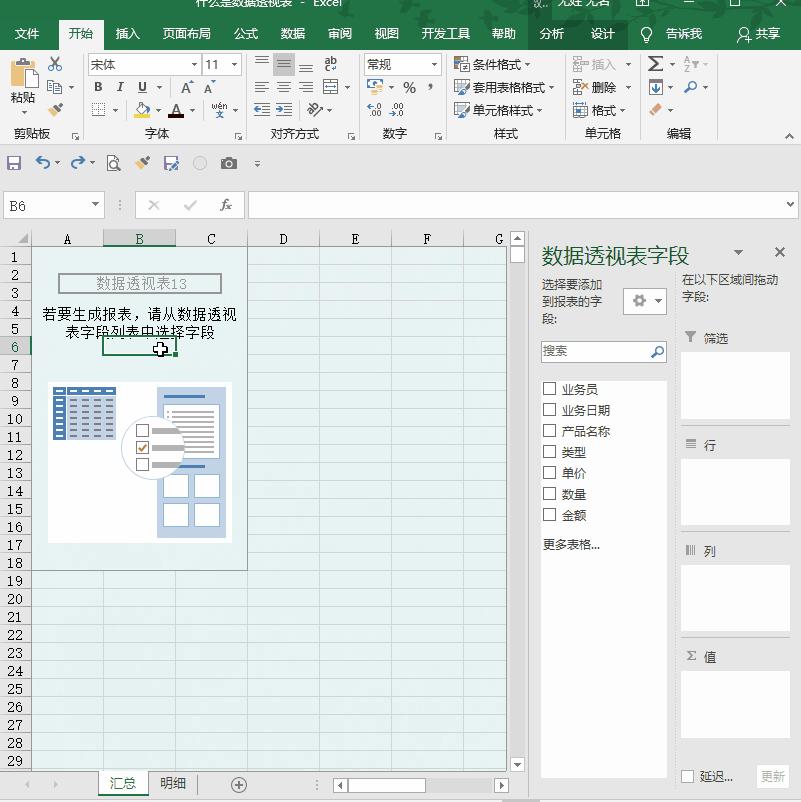Check the 金额 field checkbox

[548, 515]
